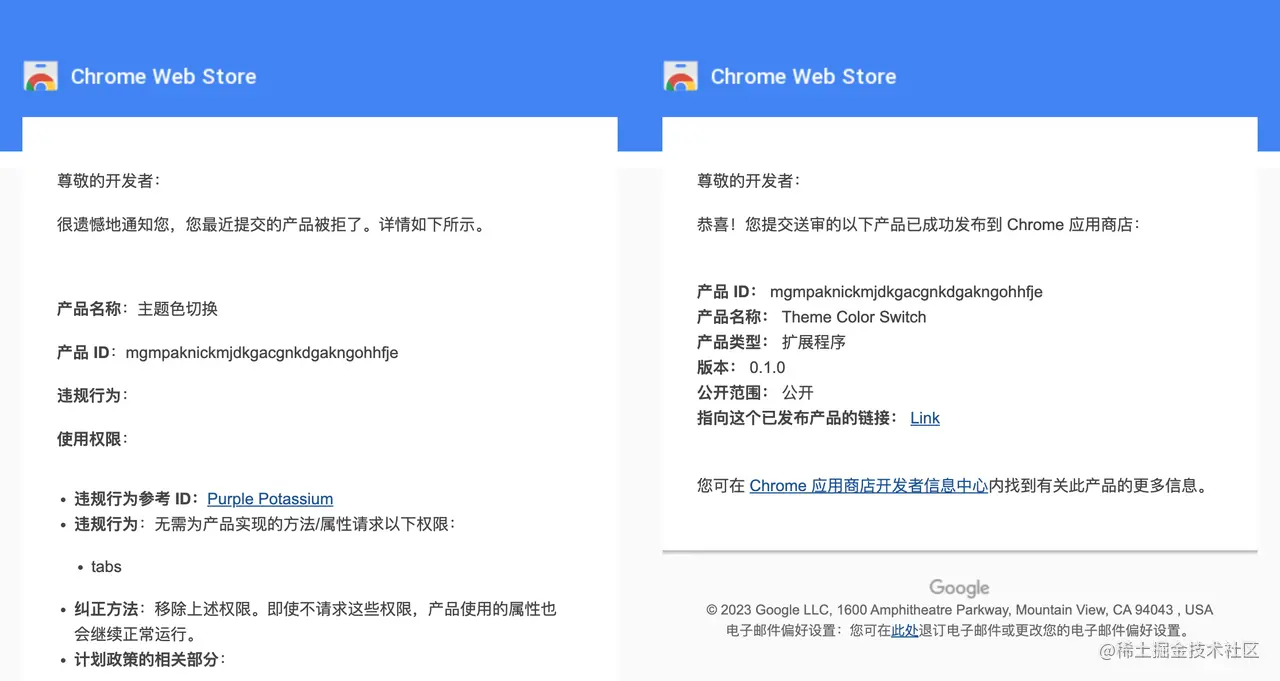Open the Chrome 应用商店开发者信息中心 link

[868, 485]
